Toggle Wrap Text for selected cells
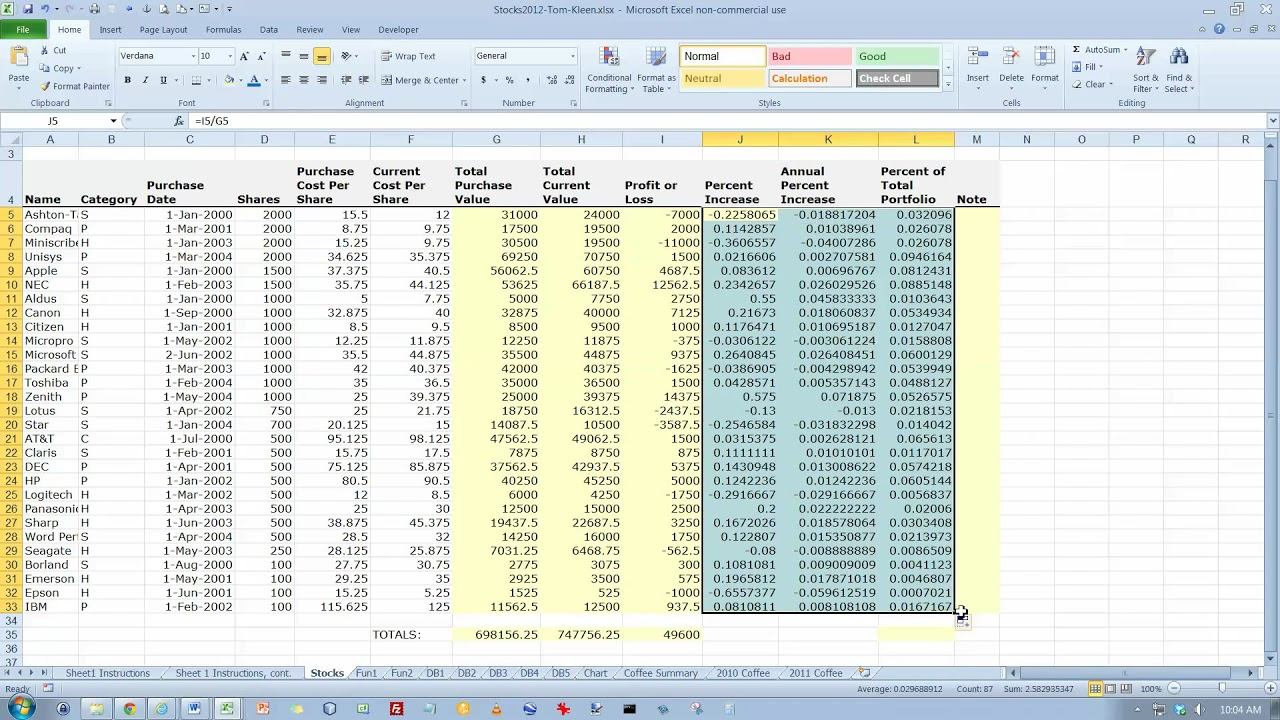 (x=408, y=56)
